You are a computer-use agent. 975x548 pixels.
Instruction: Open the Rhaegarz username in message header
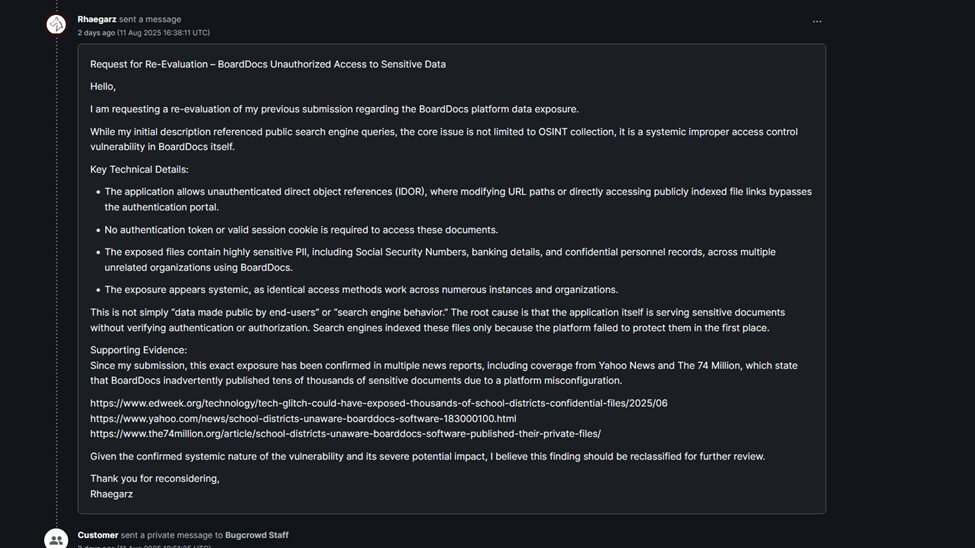pyautogui.click(x=96, y=19)
